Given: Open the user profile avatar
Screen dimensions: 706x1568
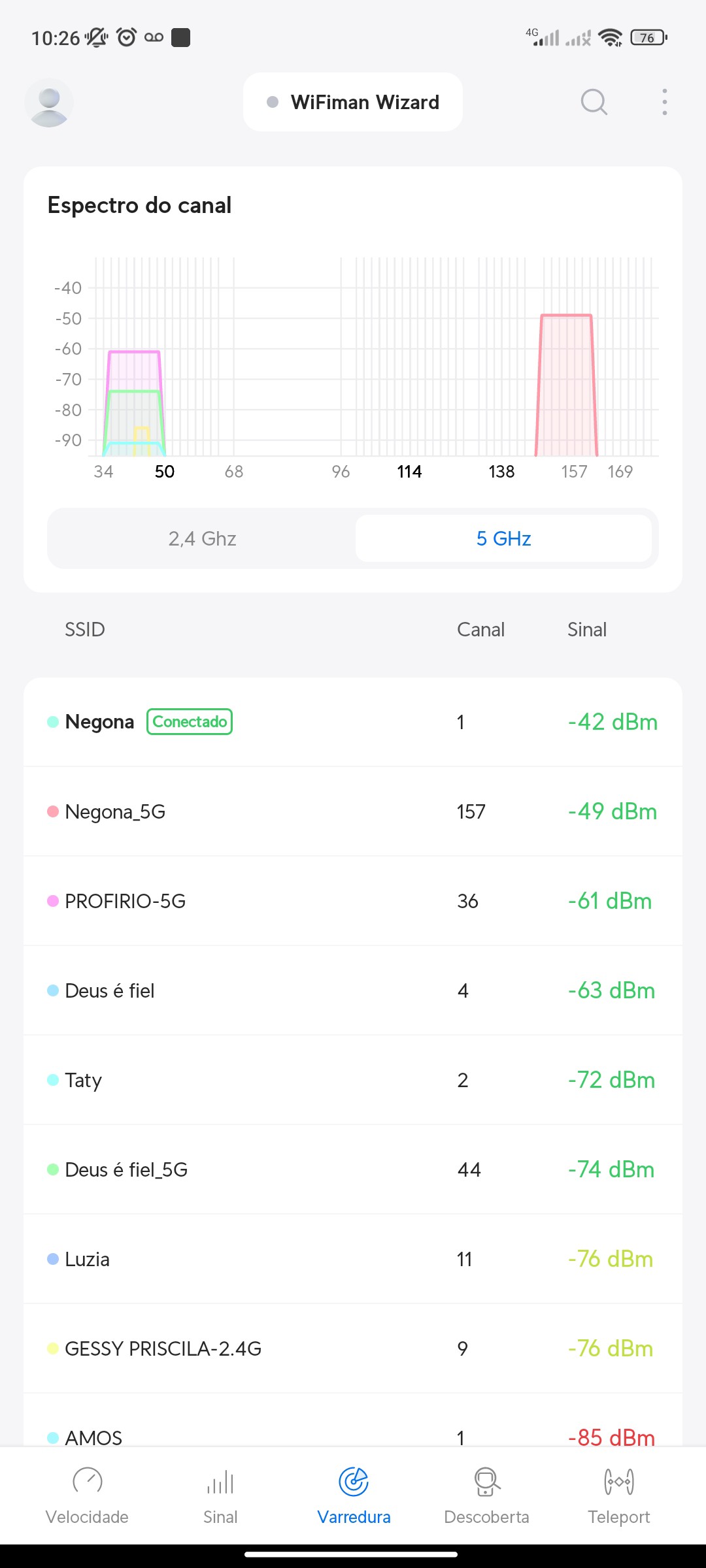Looking at the screenshot, I should pyautogui.click(x=49, y=103).
